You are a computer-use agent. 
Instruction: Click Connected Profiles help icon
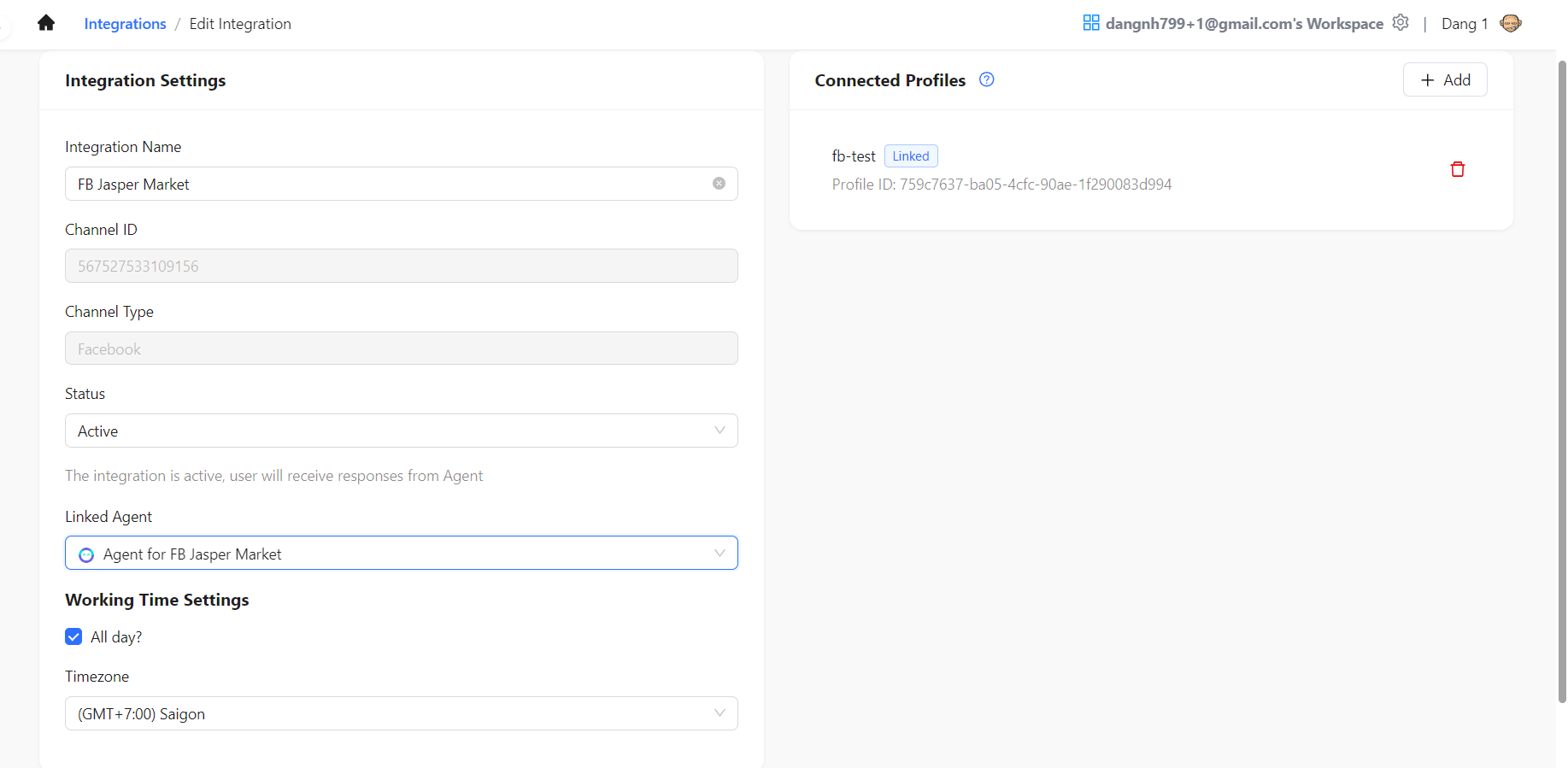coord(986,79)
